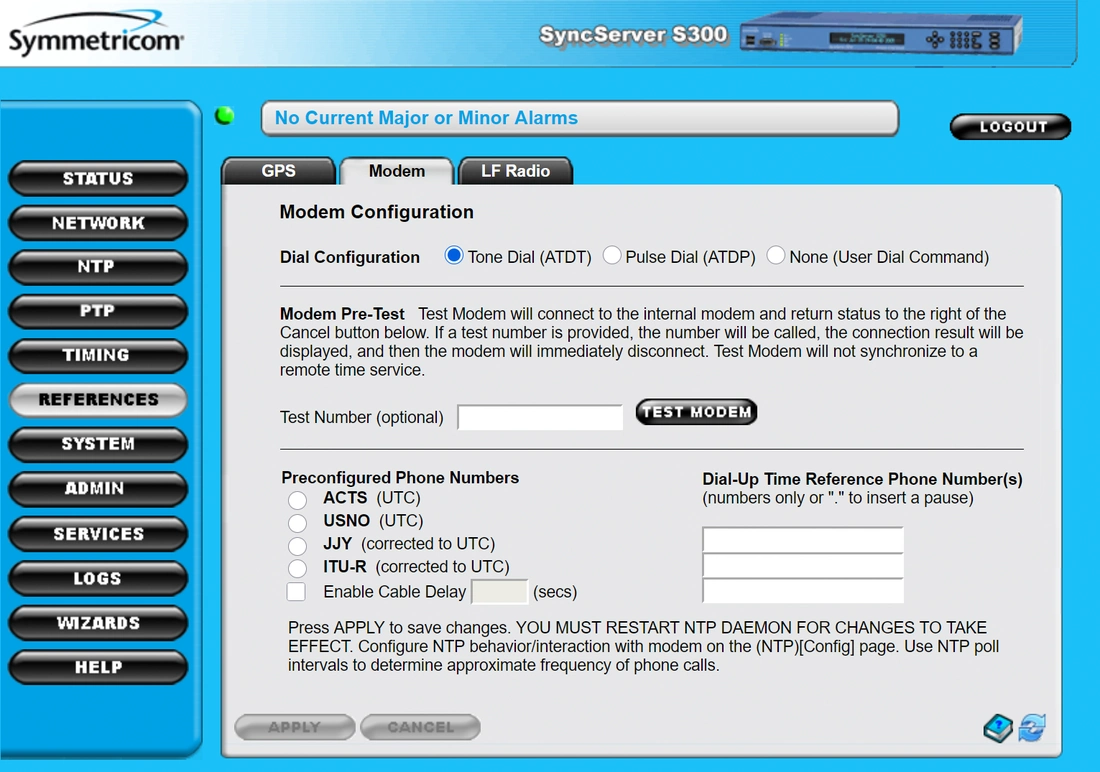Viewport: 1100px width, 772px height.
Task: Click the 'No Current Major or Minor Alarms' banner
Action: click(579, 118)
